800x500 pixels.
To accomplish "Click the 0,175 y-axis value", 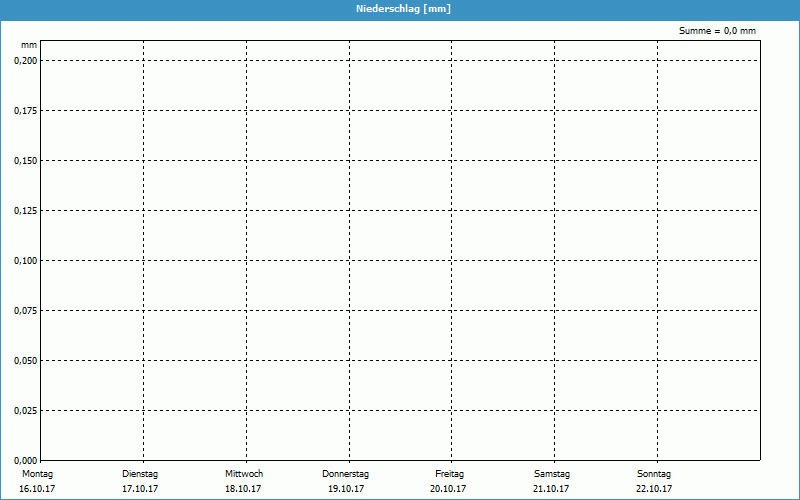I will pos(26,111).
